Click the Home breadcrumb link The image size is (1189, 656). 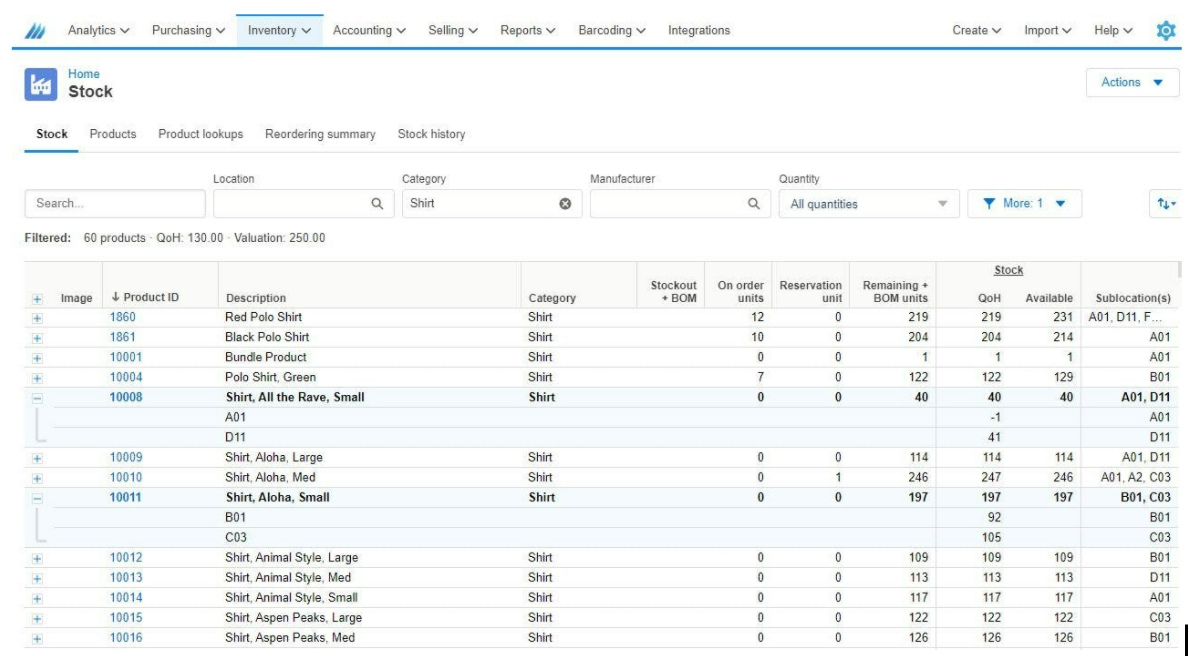pos(87,72)
